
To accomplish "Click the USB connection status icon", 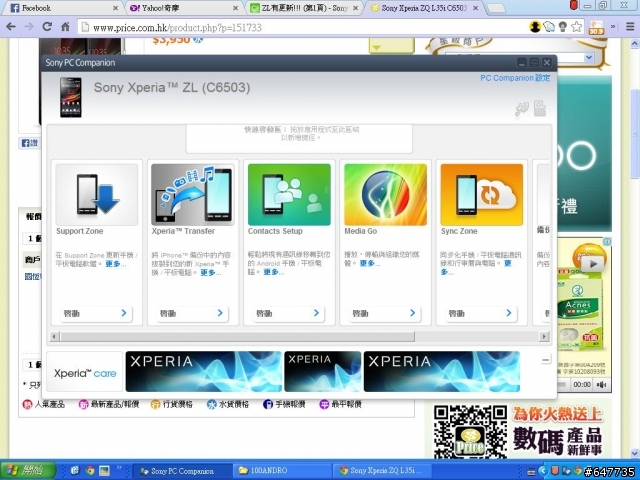I will pyautogui.click(x=522, y=109).
